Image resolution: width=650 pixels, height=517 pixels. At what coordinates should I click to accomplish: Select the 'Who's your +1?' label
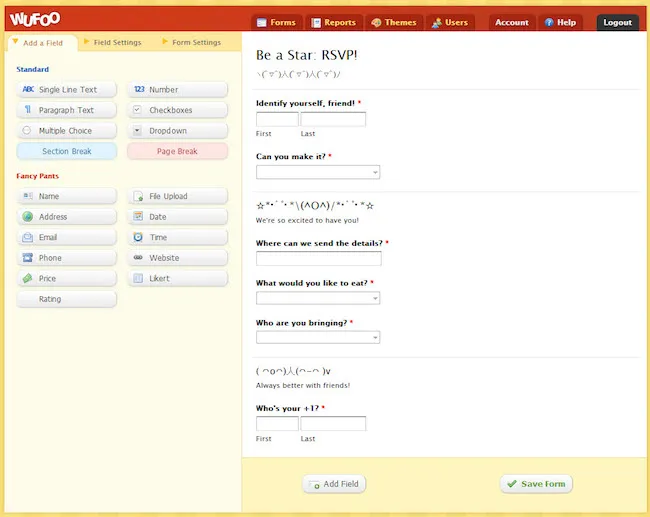tap(287, 408)
